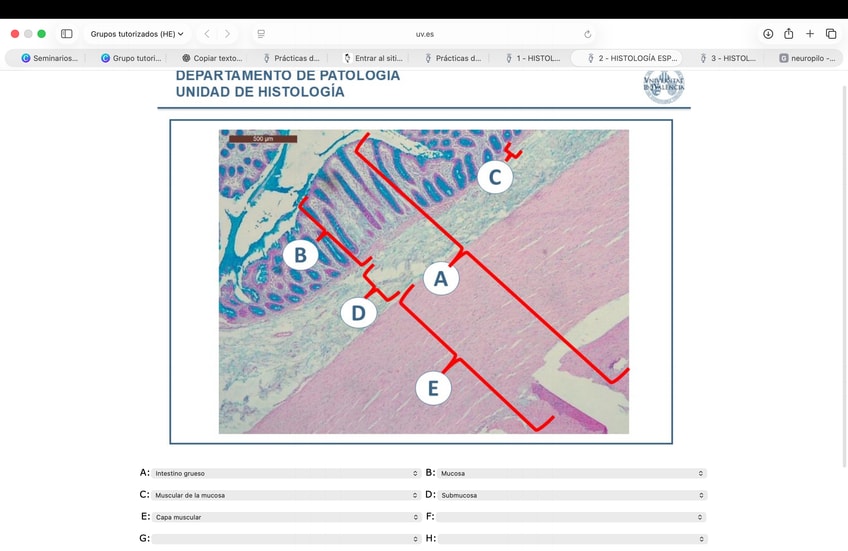
Task: Select the 'Copiar texto...' tab
Action: coord(212,58)
